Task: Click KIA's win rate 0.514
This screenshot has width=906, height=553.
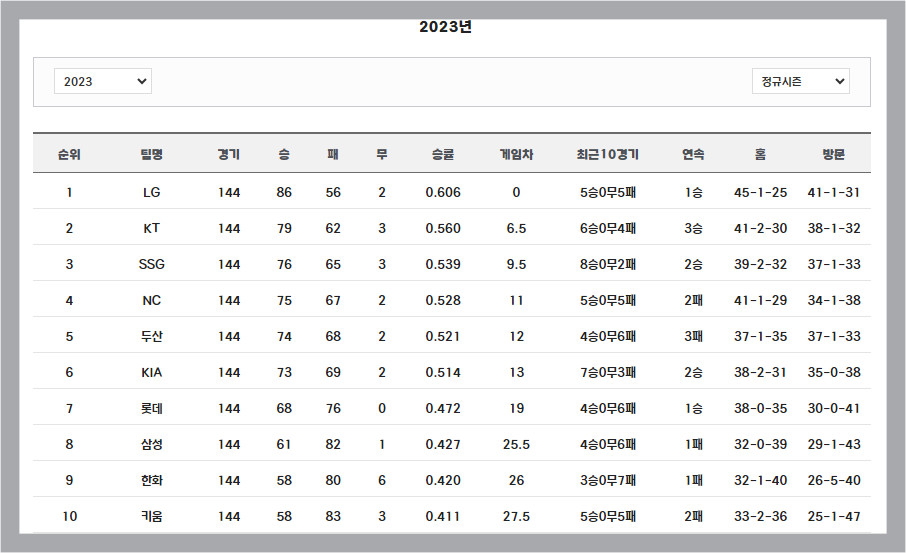Action: tap(443, 373)
